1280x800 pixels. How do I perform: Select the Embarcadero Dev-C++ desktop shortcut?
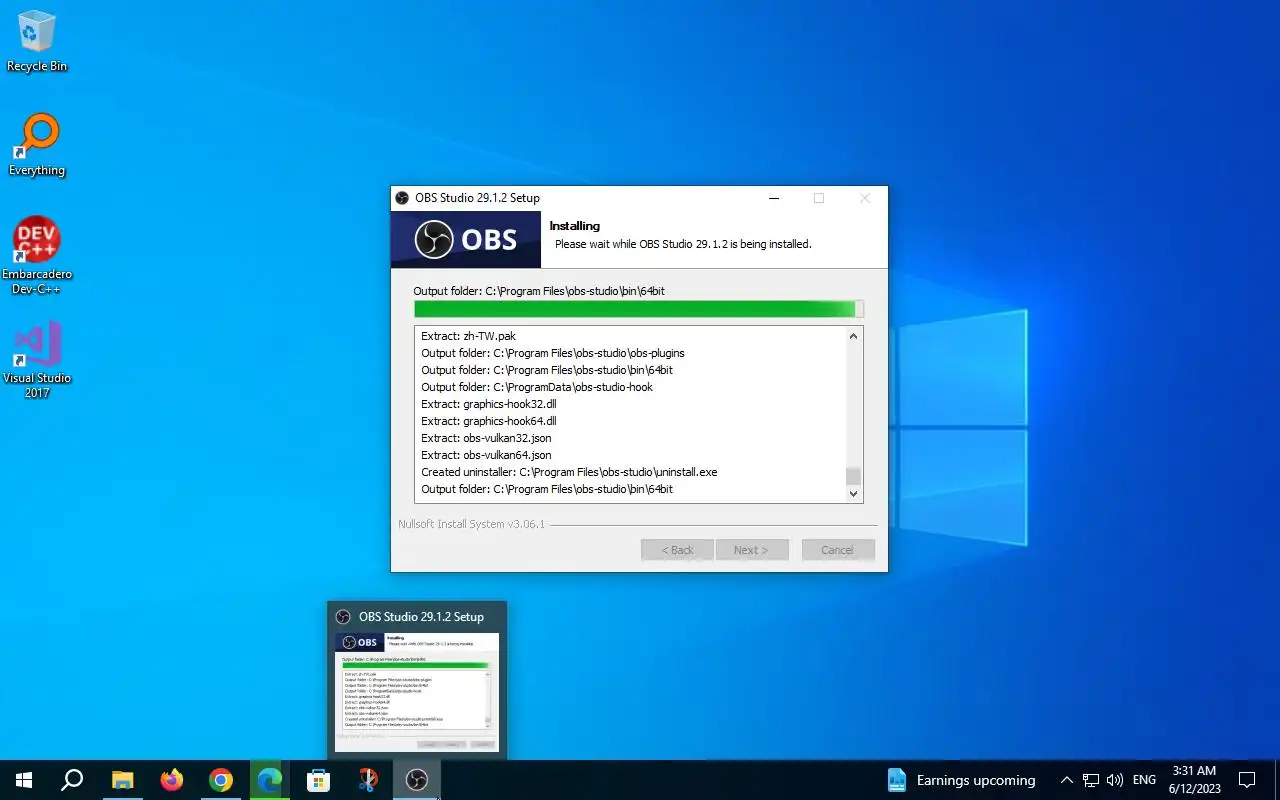37,256
